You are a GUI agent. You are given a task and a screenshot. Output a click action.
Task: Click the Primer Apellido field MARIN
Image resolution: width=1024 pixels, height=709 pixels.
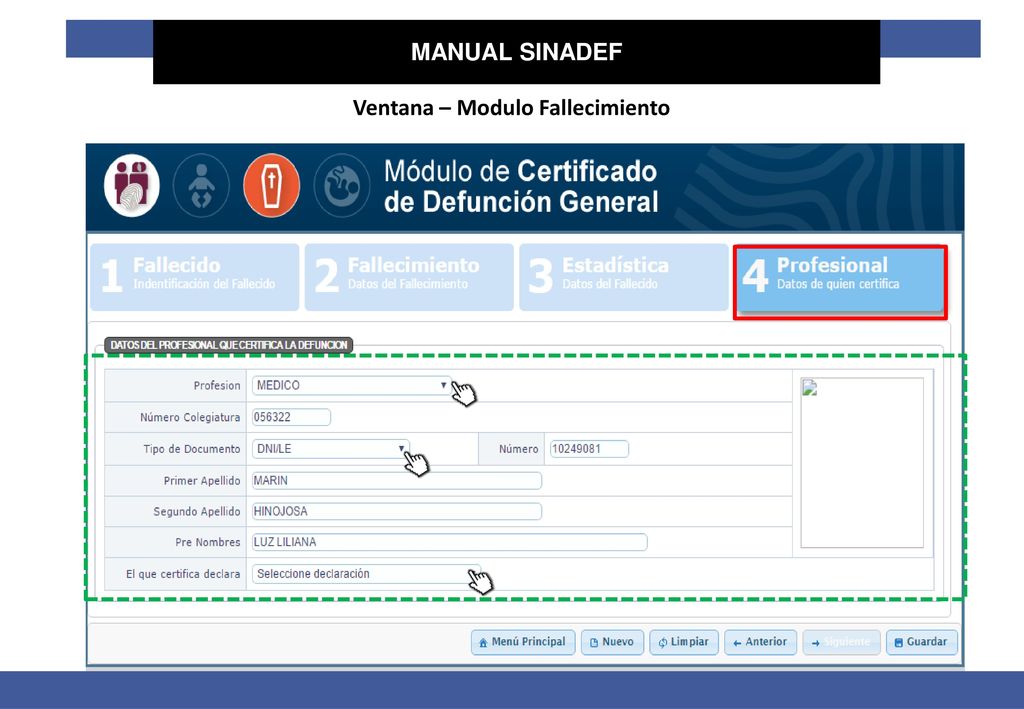[396, 481]
